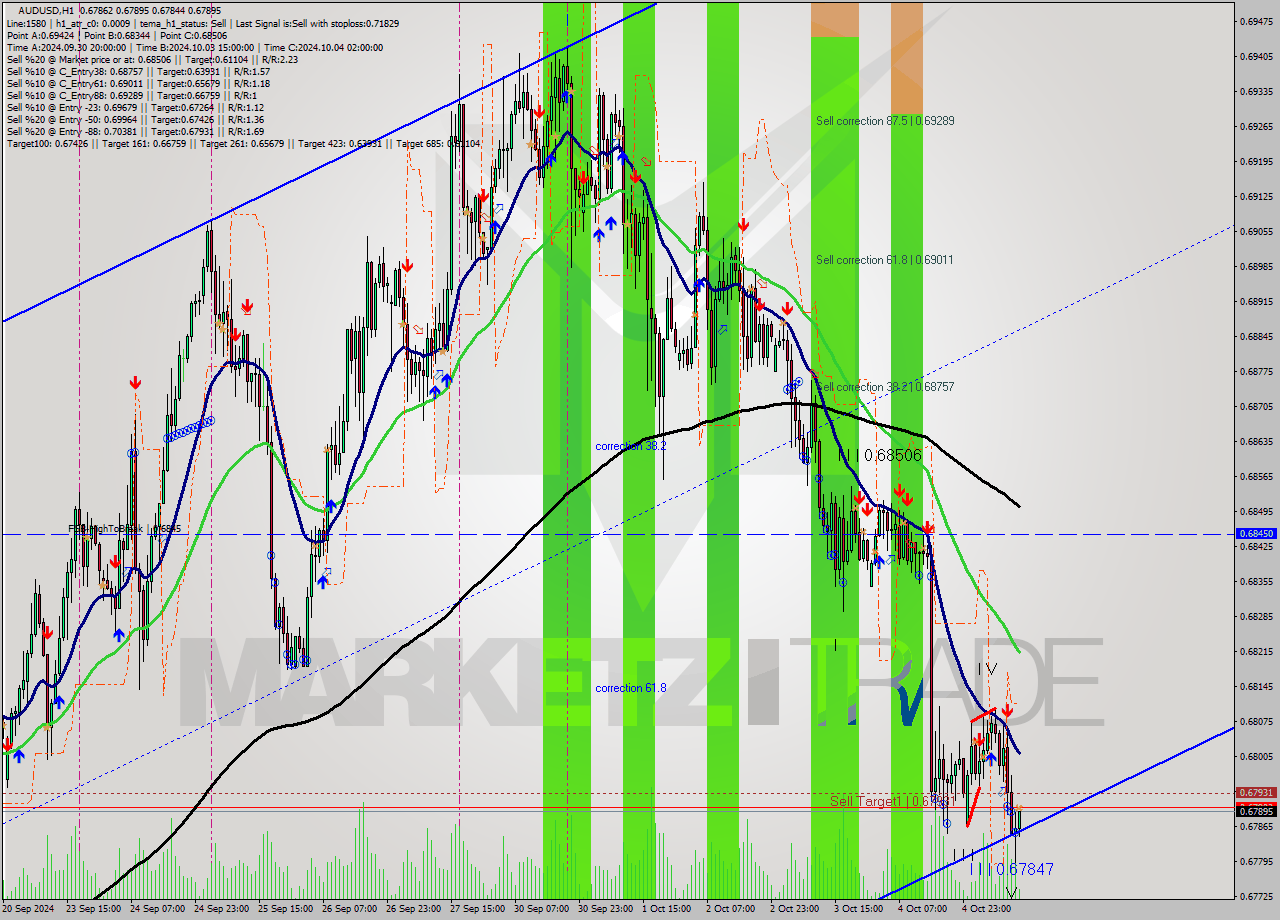Click the '4 Oct 23:00' time axis label
This screenshot has width=1280, height=920.
(986, 909)
